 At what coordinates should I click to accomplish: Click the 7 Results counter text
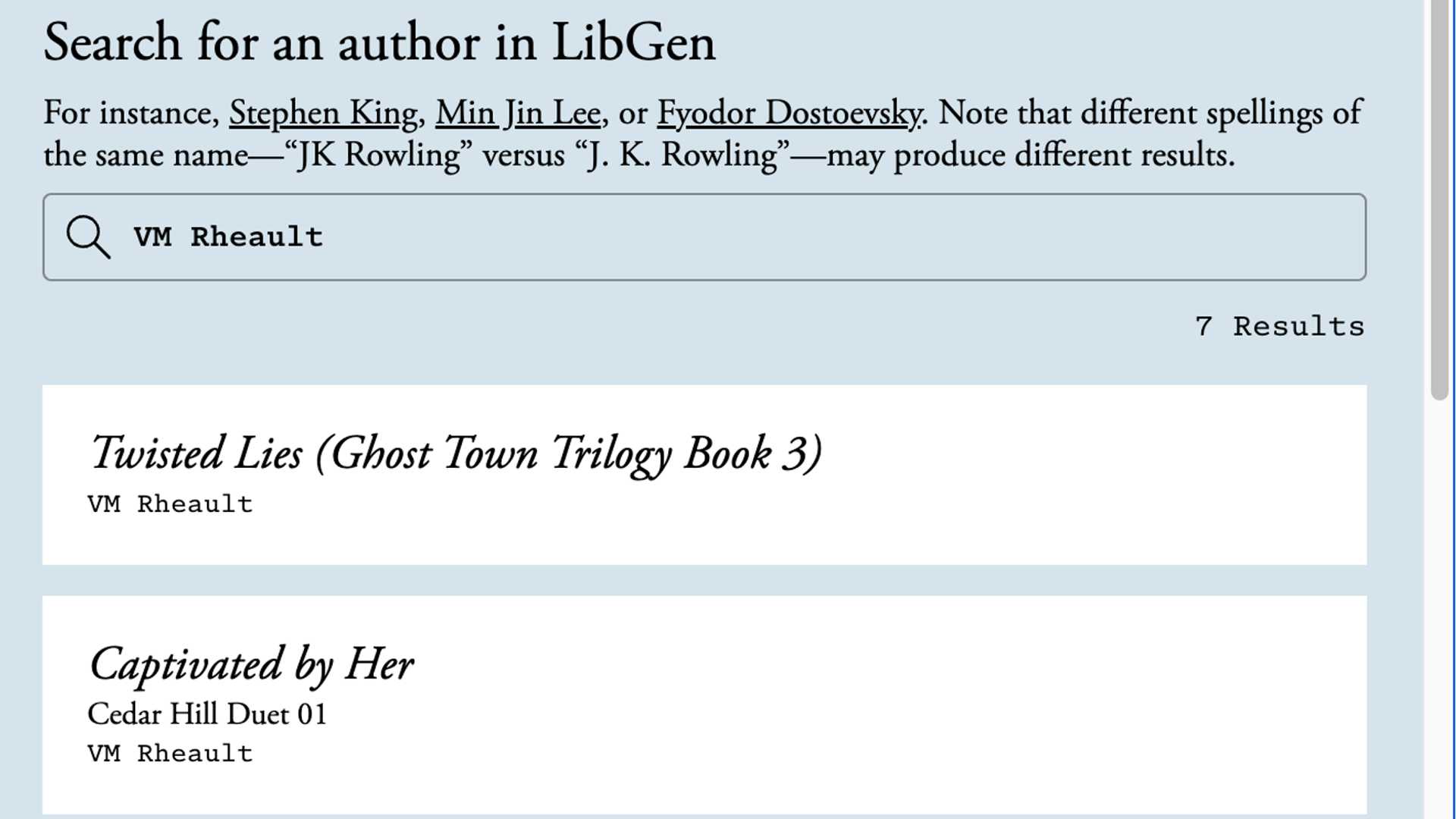point(1280,326)
